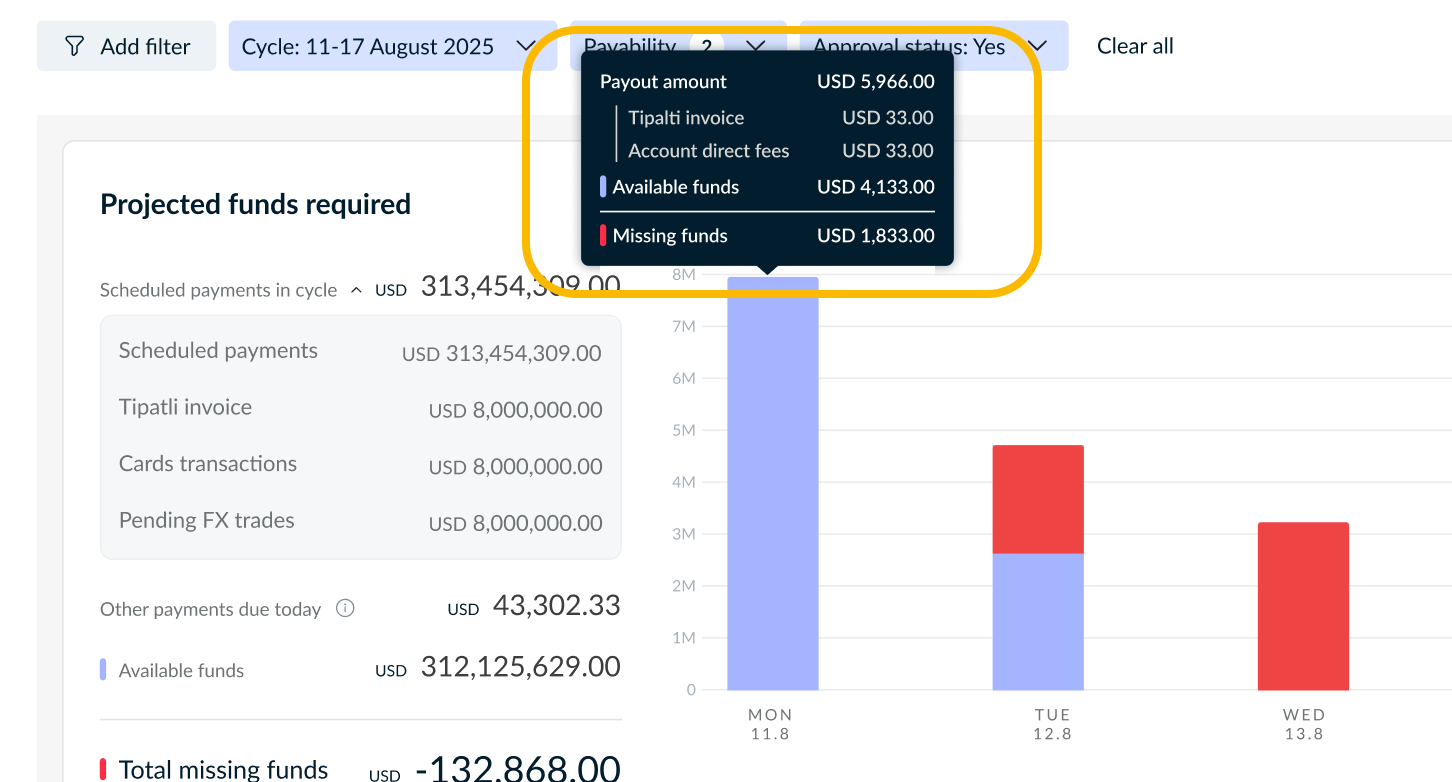1452x782 pixels.
Task: Click the Clear all link
Action: pyautogui.click(x=1135, y=46)
